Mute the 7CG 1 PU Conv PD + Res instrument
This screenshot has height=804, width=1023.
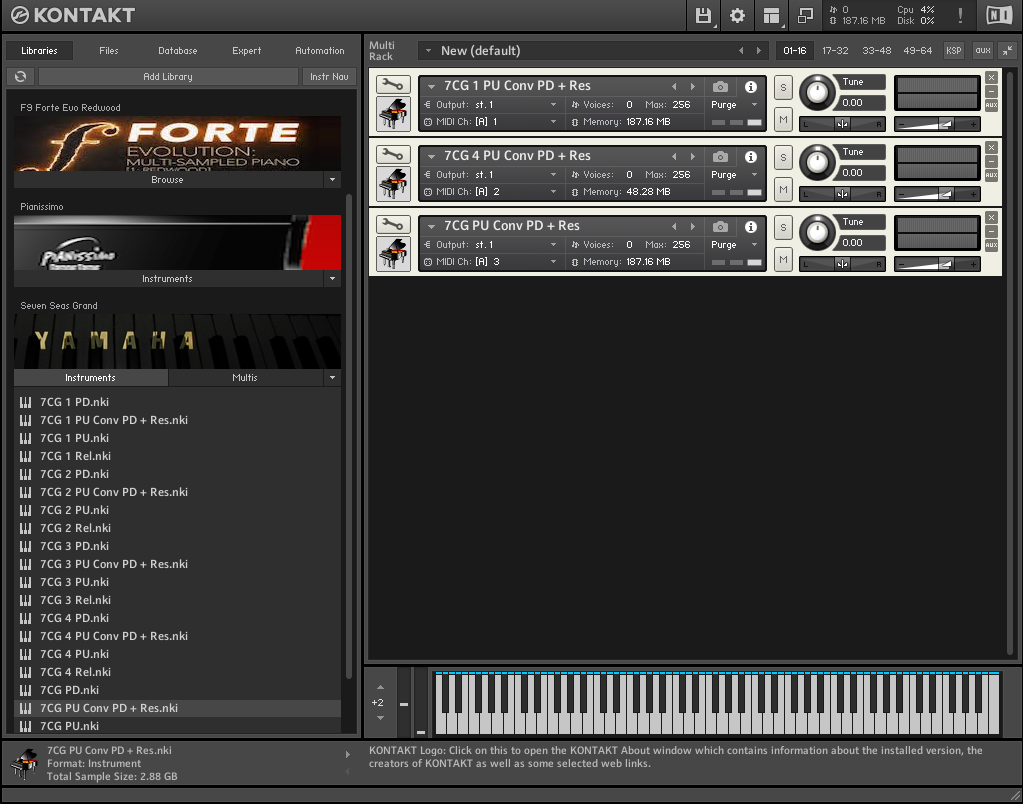click(784, 119)
